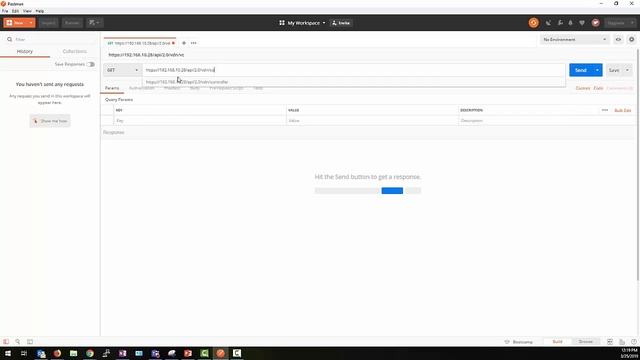Open the GET method dropdown
The width and height of the screenshot is (640, 360).
pos(122,70)
